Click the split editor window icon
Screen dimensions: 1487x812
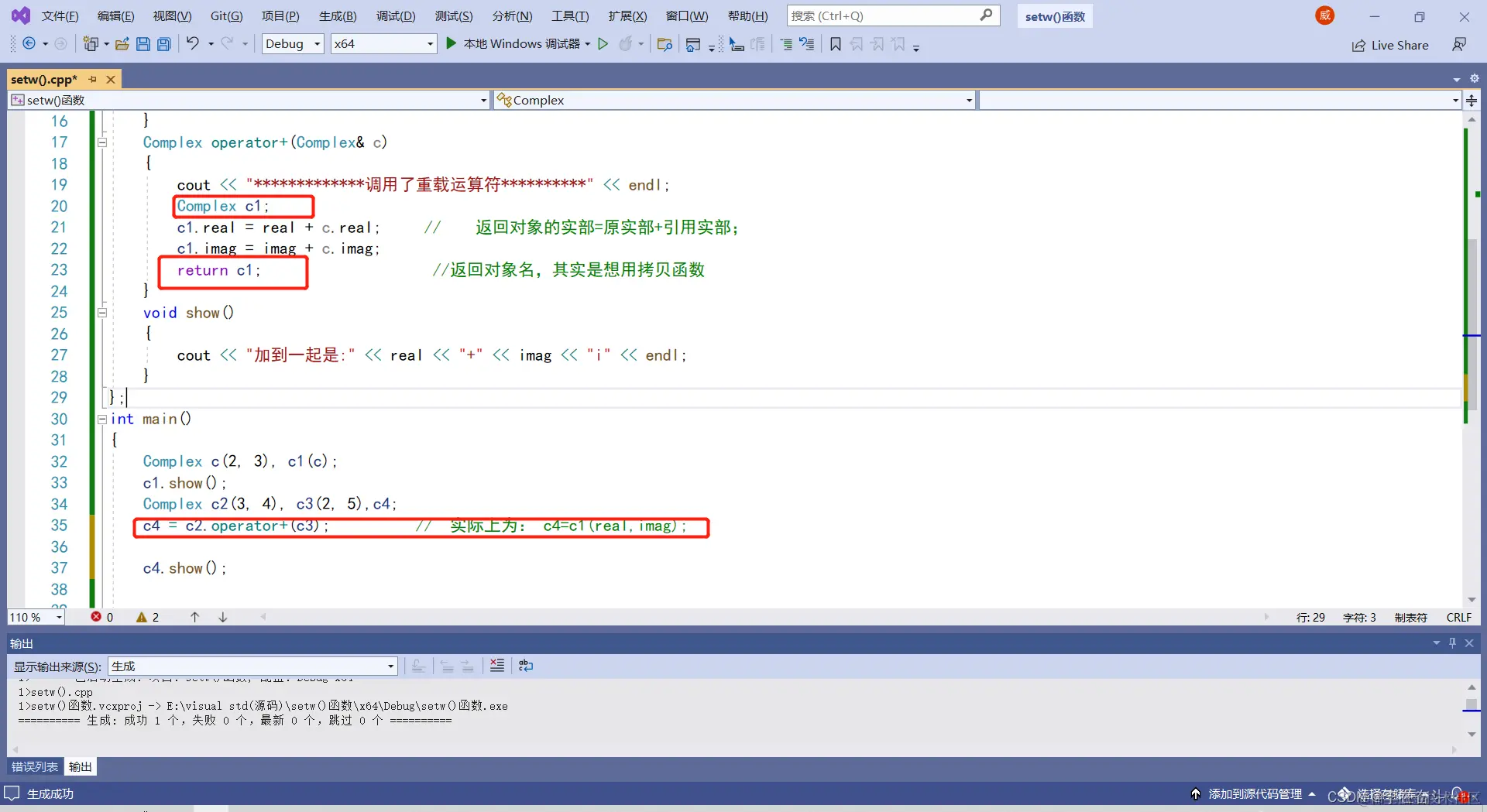pyautogui.click(x=1472, y=100)
